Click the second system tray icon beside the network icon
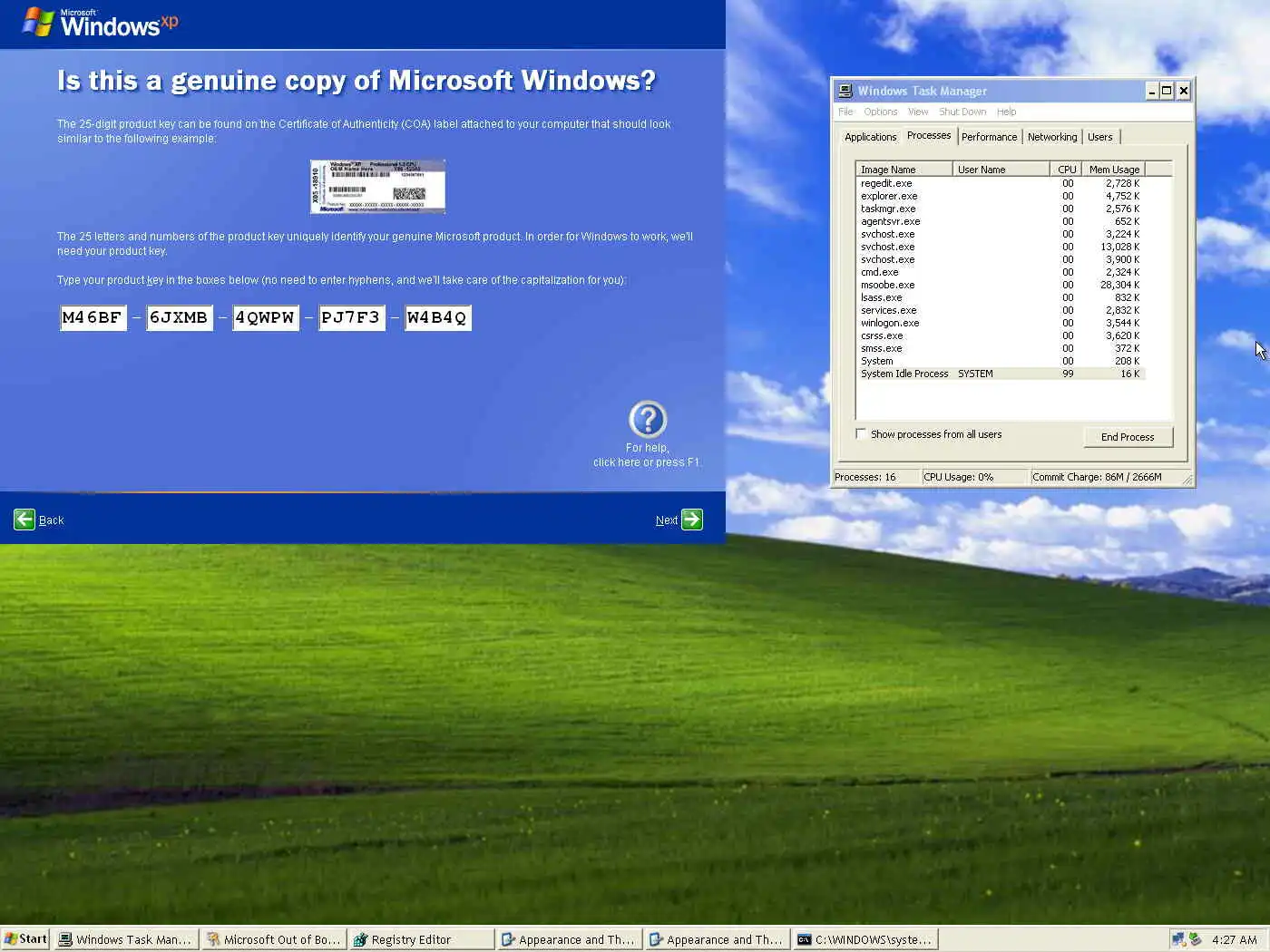 pos(1196,939)
